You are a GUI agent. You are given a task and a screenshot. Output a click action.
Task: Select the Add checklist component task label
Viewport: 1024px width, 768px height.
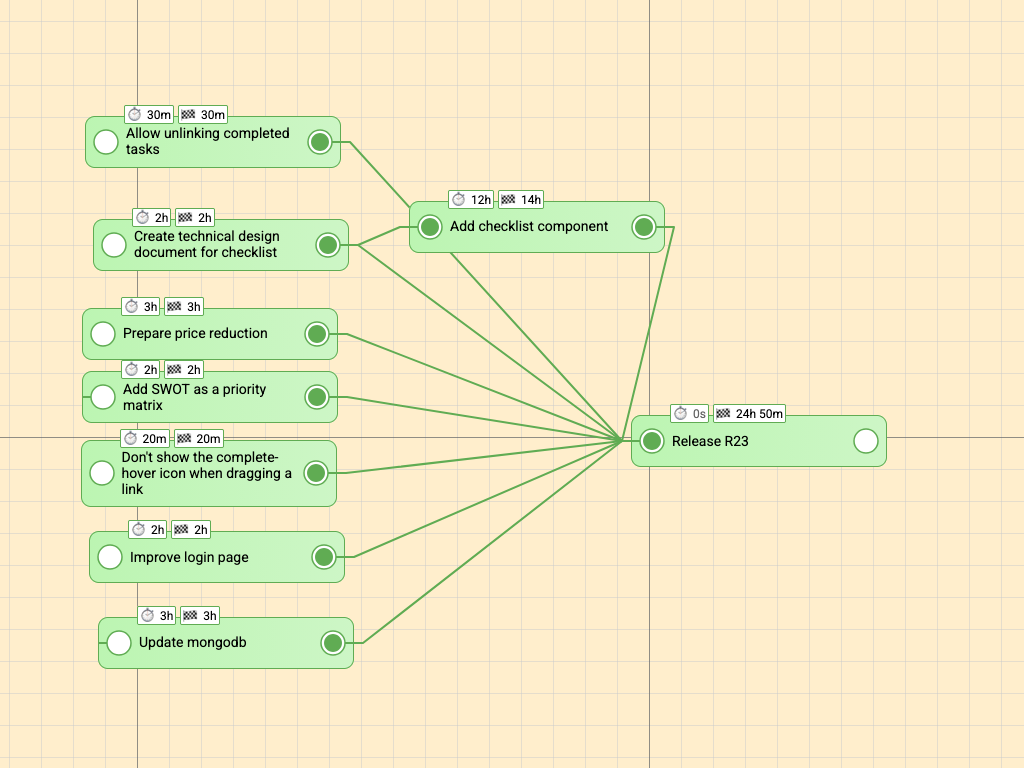(529, 227)
